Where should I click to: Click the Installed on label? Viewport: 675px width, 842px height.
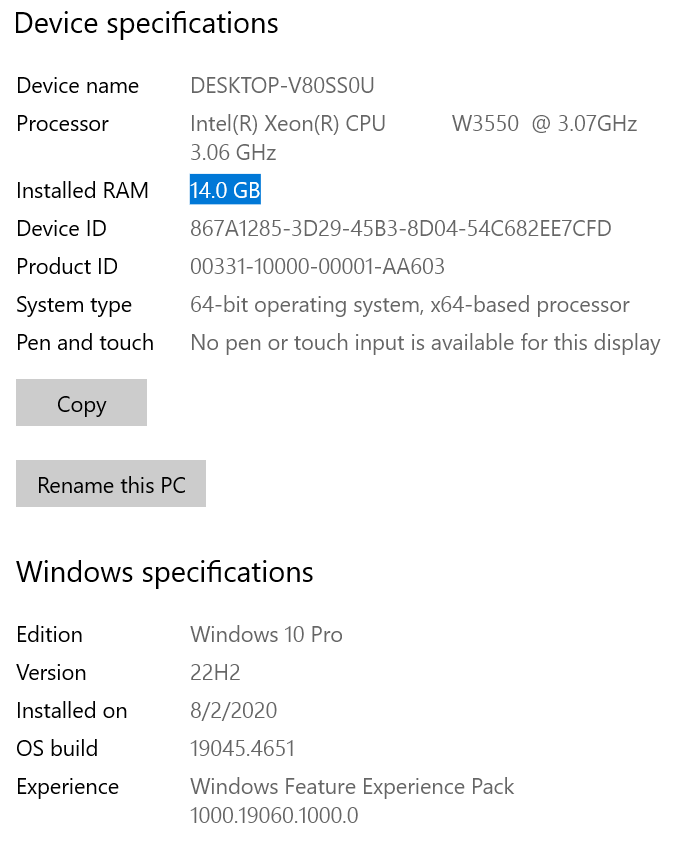click(72, 711)
